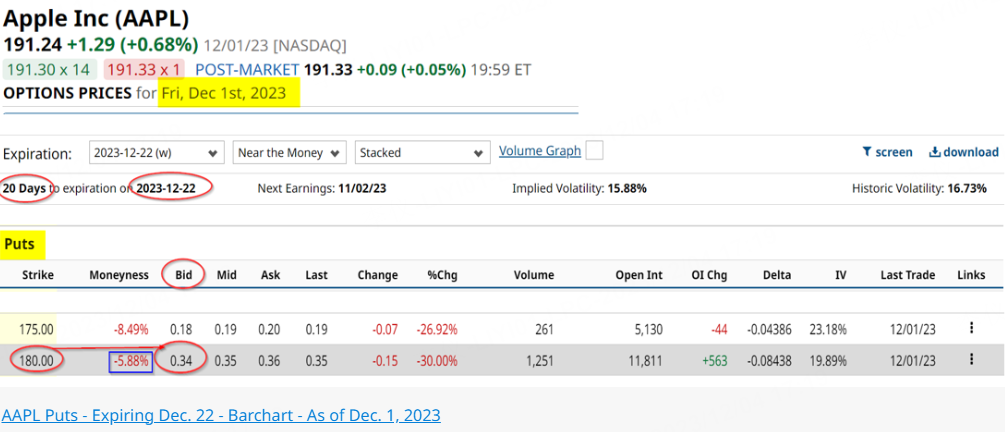The image size is (1005, 432).
Task: Sort by the Ask column header
Action: (x=270, y=275)
